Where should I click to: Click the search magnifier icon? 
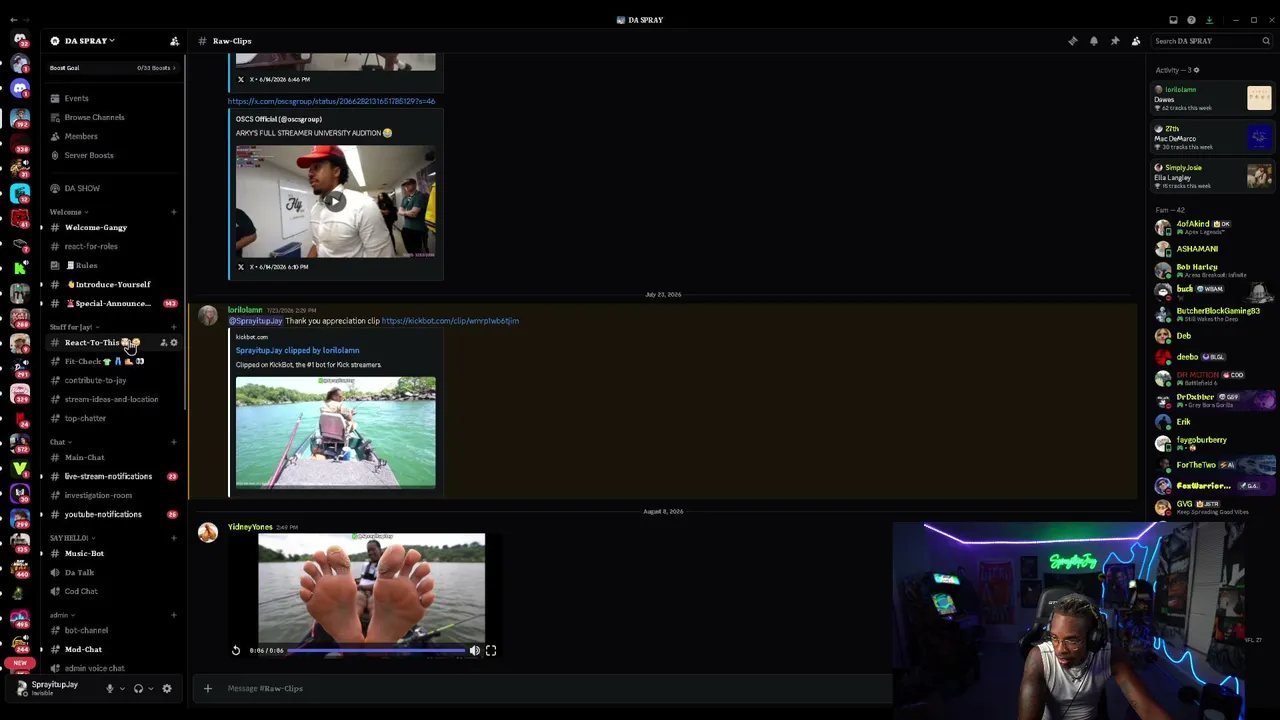pyautogui.click(x=1266, y=41)
